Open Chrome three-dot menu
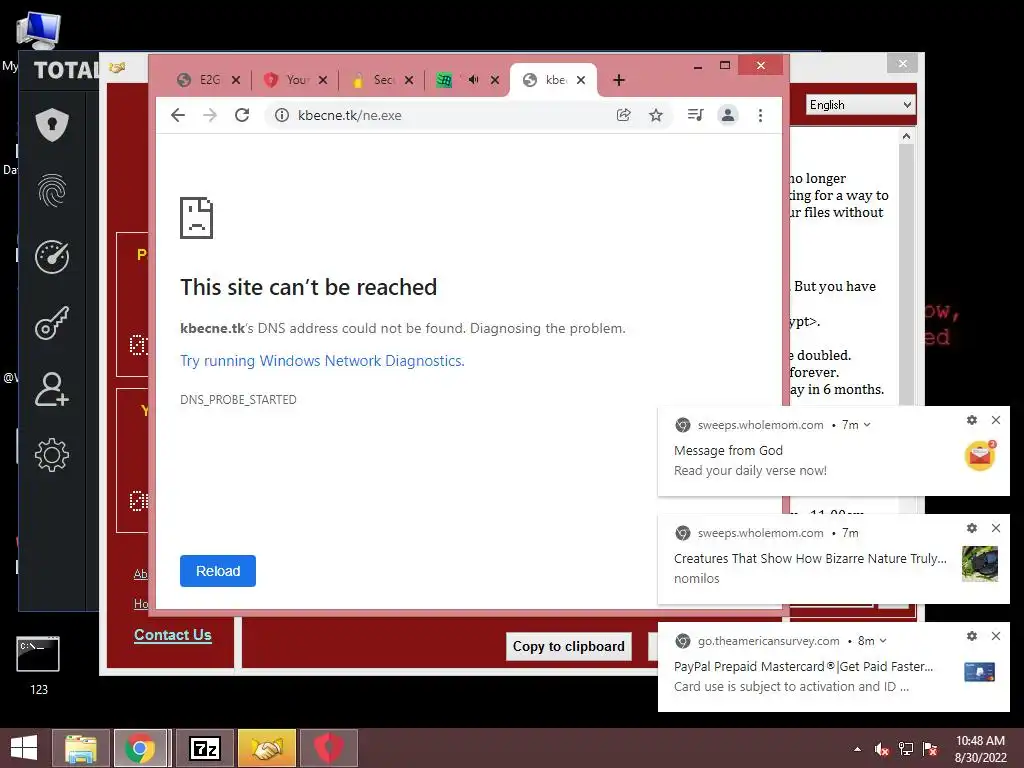This screenshot has height=768, width=1024. pyautogui.click(x=760, y=116)
